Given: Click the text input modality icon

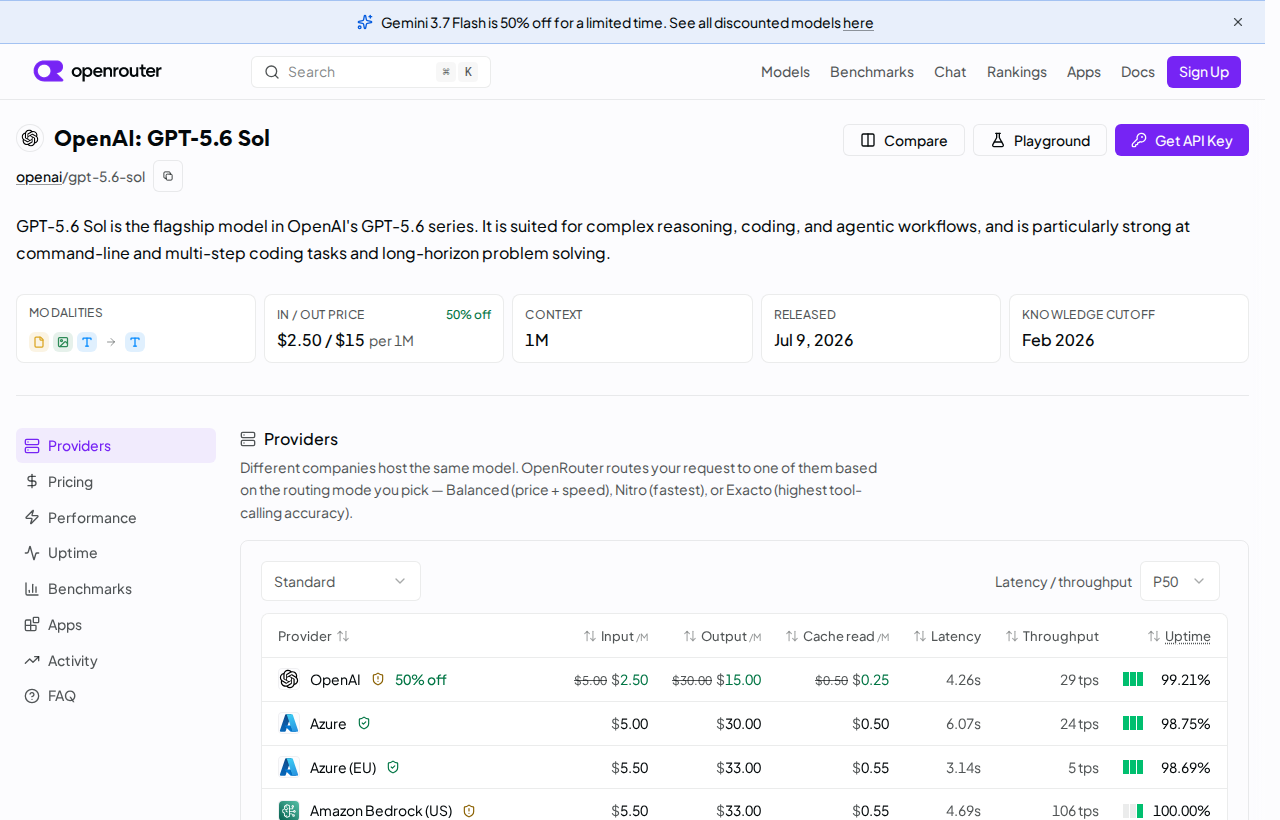Looking at the screenshot, I should coord(87,342).
